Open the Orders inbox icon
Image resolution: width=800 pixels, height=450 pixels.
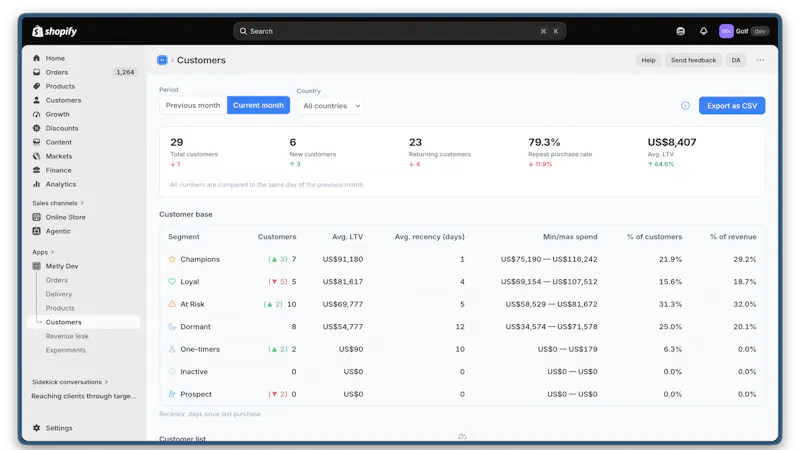36,72
